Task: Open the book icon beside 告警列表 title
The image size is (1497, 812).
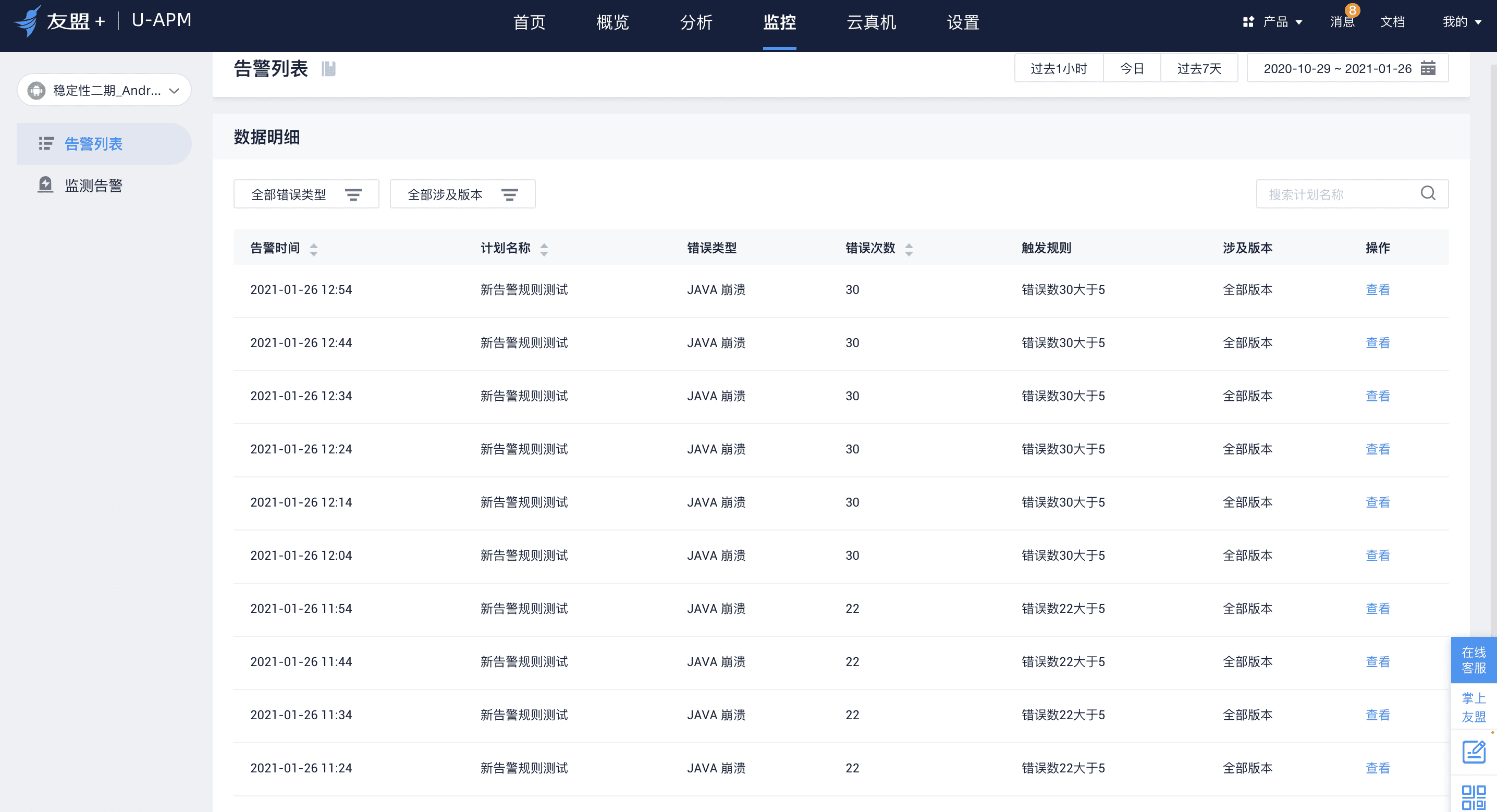Action: click(329, 69)
